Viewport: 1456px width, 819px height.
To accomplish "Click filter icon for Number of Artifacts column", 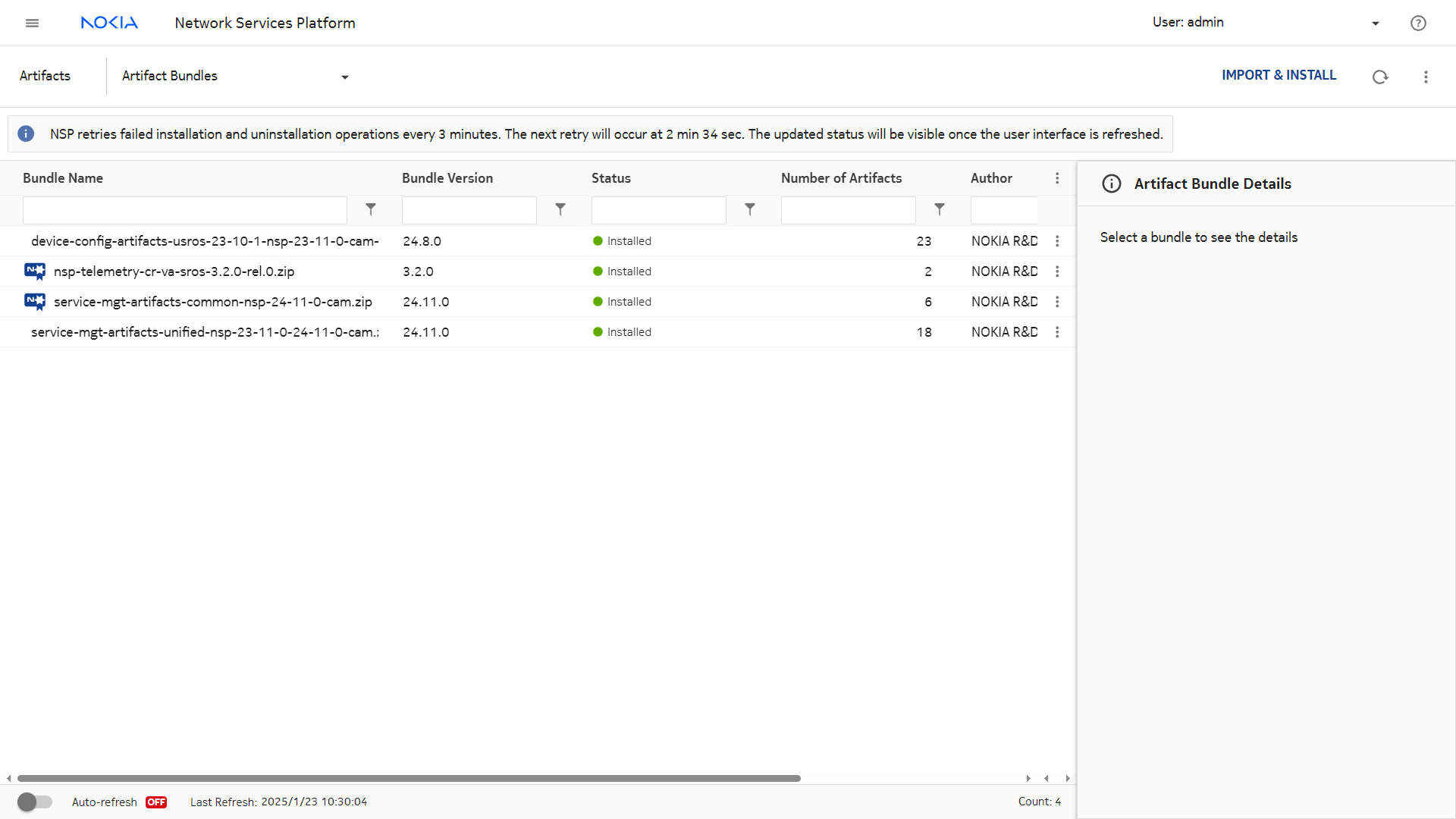I will (x=940, y=209).
